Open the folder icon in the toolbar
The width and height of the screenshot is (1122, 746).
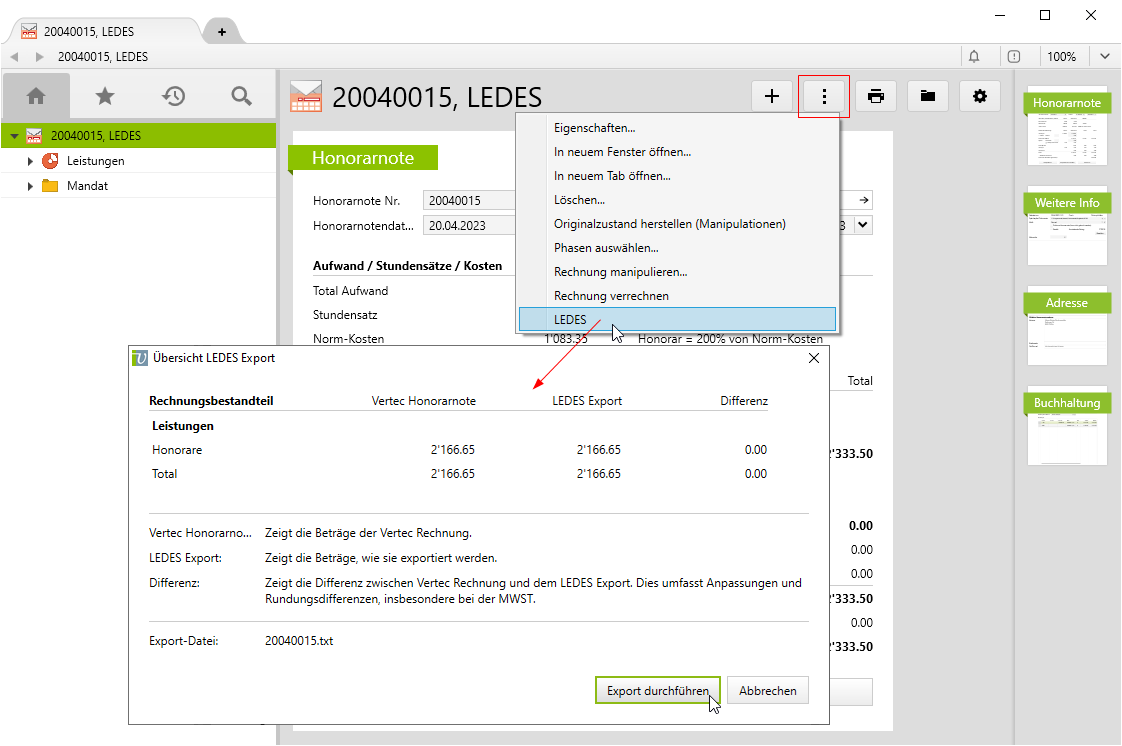(x=927, y=95)
